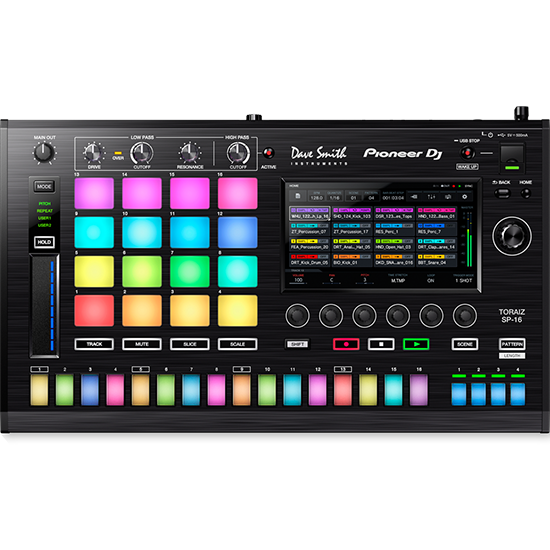Image resolution: width=550 pixels, height=550 pixels.
Task: Click the DRIVE knob
Action: tap(94, 153)
